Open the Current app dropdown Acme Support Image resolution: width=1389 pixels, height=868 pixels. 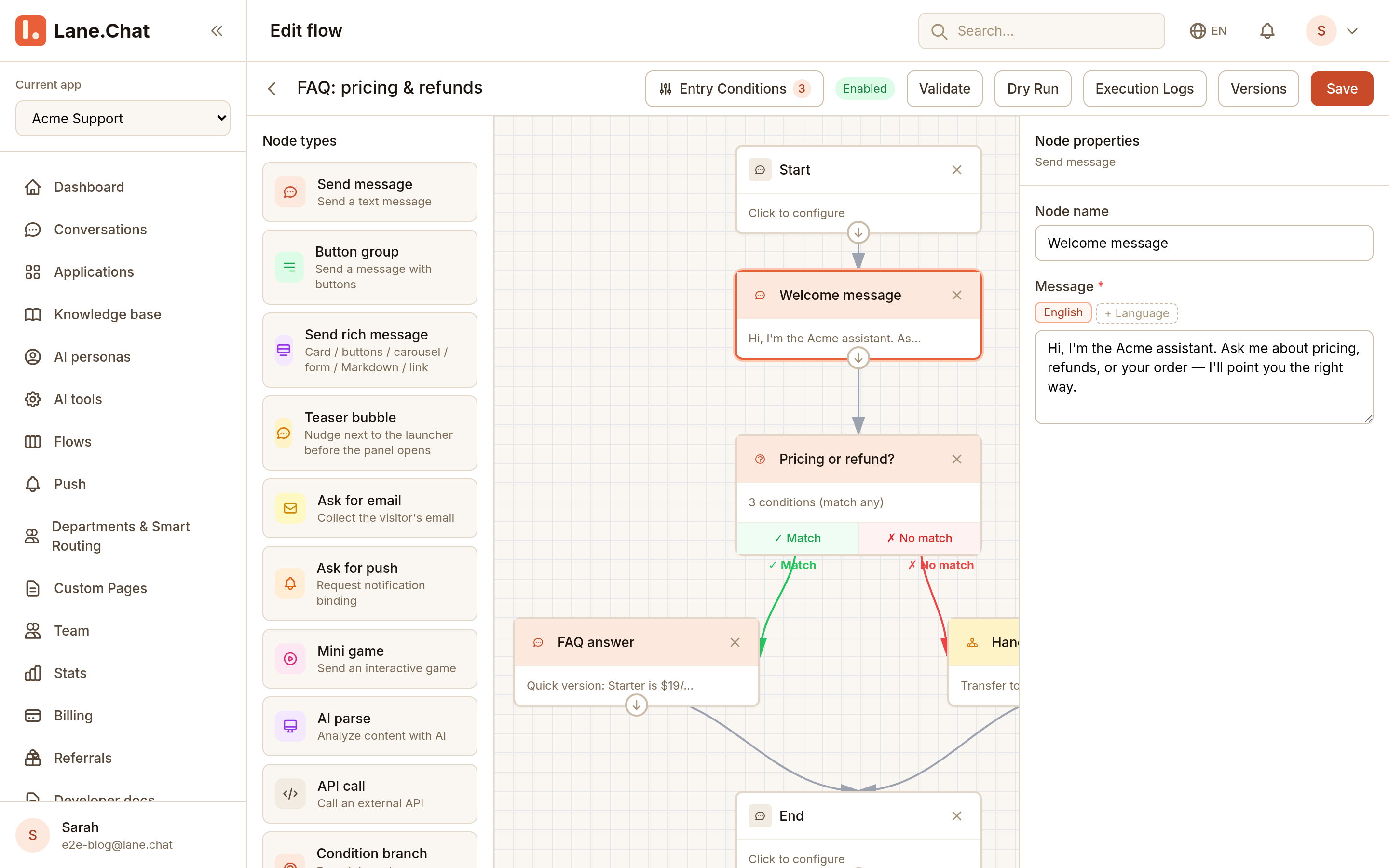(123, 118)
